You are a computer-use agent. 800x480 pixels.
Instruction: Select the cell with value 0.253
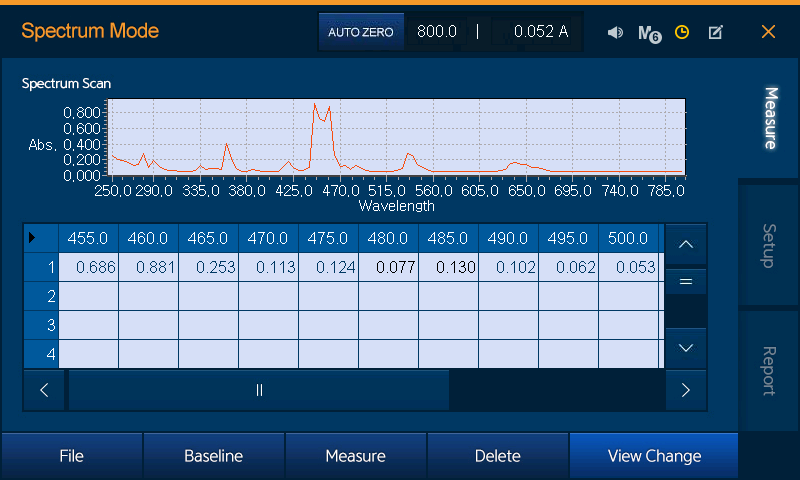208,267
